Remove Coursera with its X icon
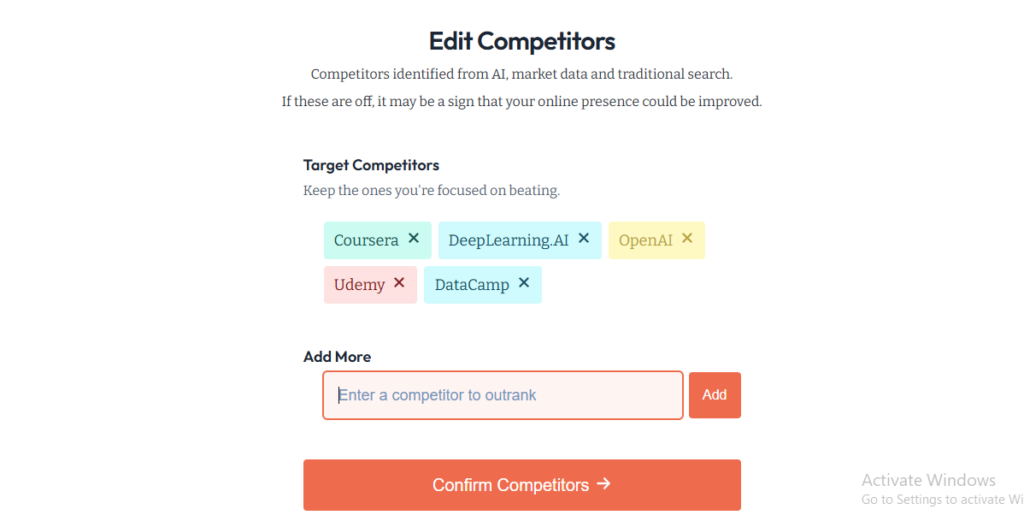1024x527 pixels. pyautogui.click(x=413, y=239)
